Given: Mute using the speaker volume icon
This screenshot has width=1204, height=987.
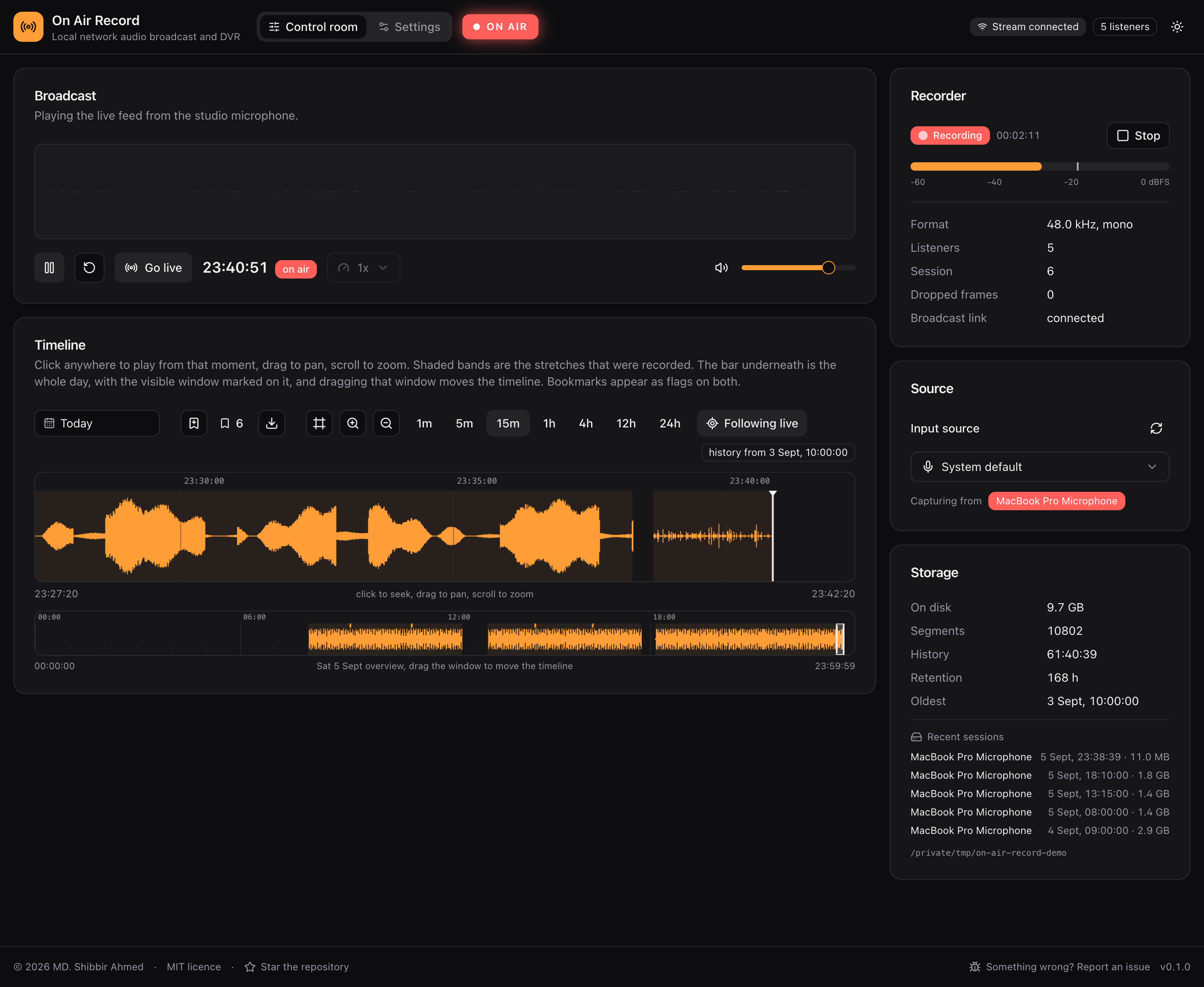Looking at the screenshot, I should 721,268.
